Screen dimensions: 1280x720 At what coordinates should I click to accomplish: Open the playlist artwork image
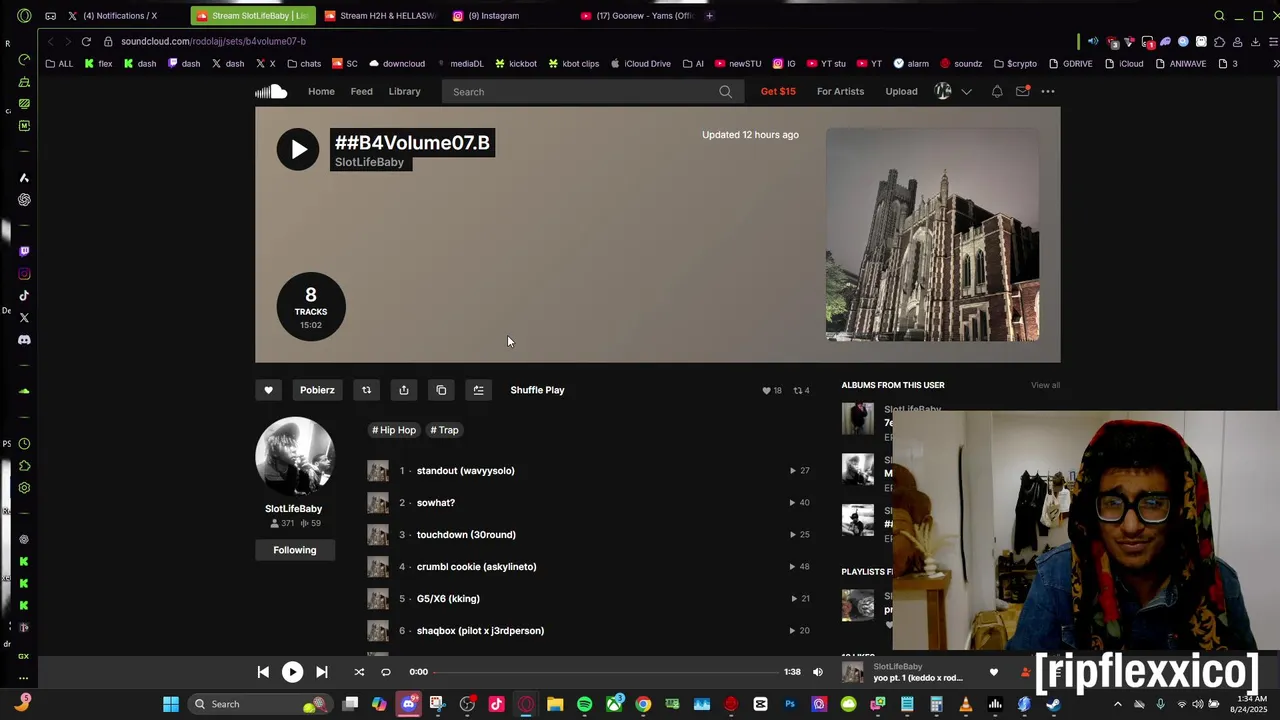[x=932, y=235]
